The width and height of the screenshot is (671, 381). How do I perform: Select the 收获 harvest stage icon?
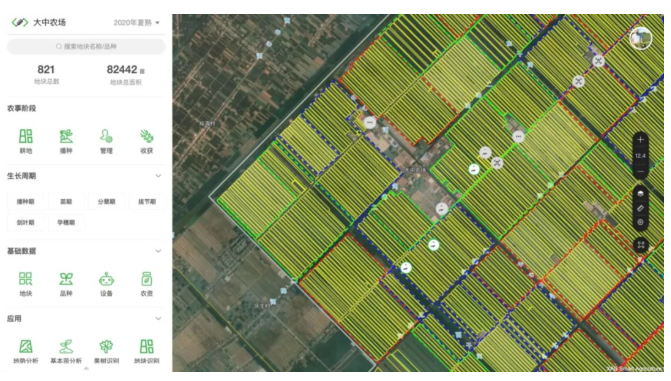coord(147,137)
